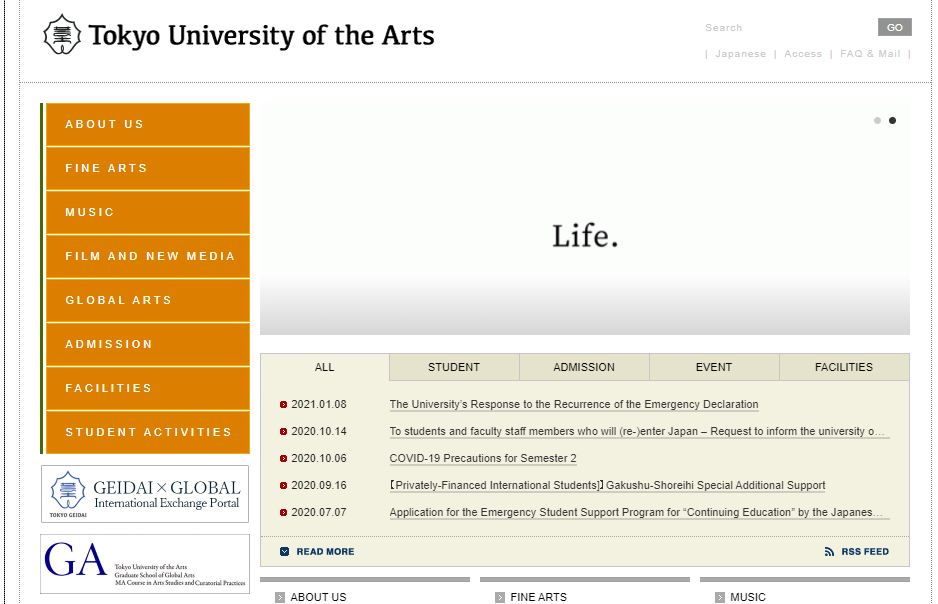Image resolution: width=938 pixels, height=604 pixels.
Task: Click the Tokyo University of the Arts crest logo
Action: (x=62, y=35)
